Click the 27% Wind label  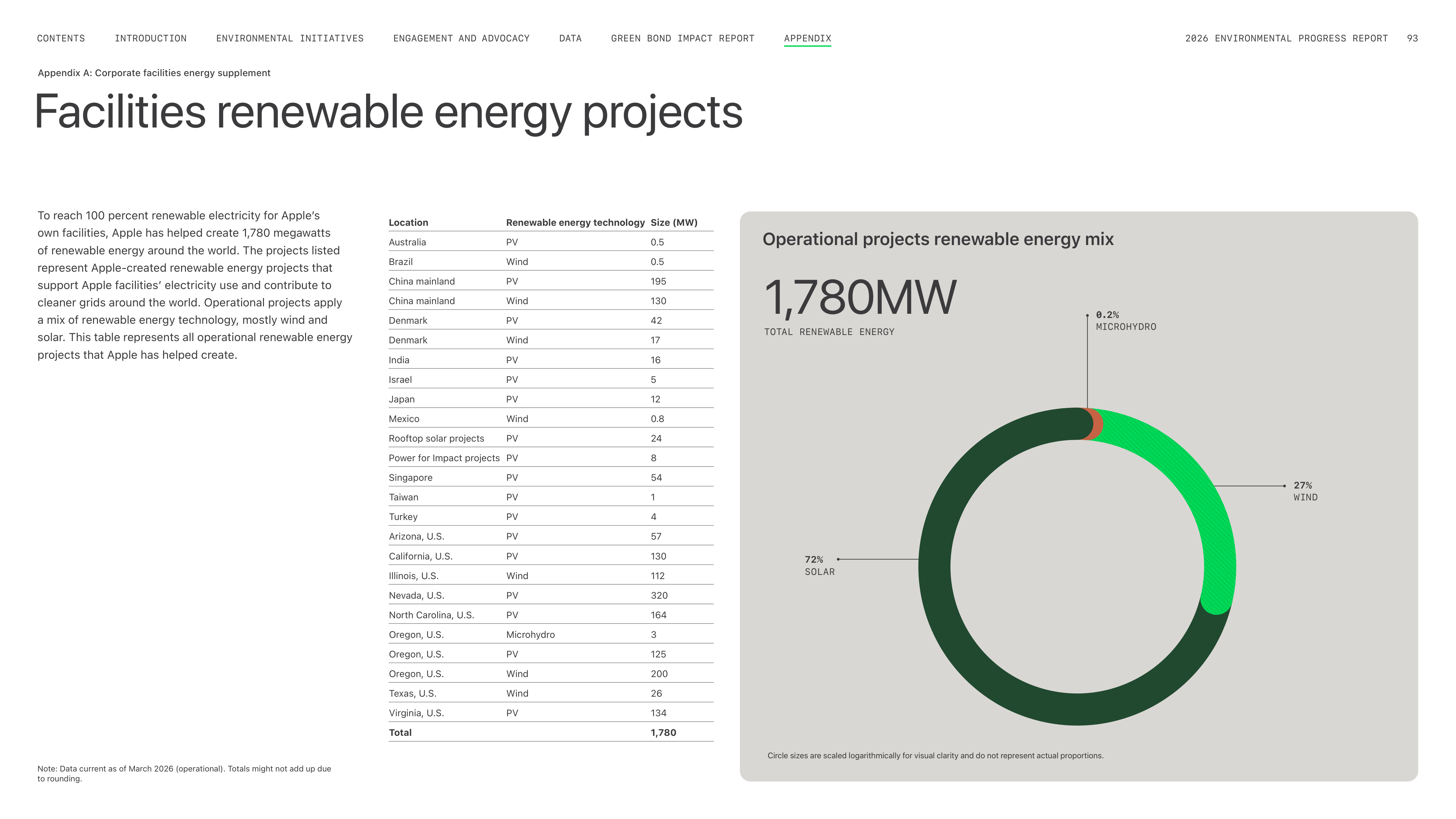click(x=1305, y=491)
